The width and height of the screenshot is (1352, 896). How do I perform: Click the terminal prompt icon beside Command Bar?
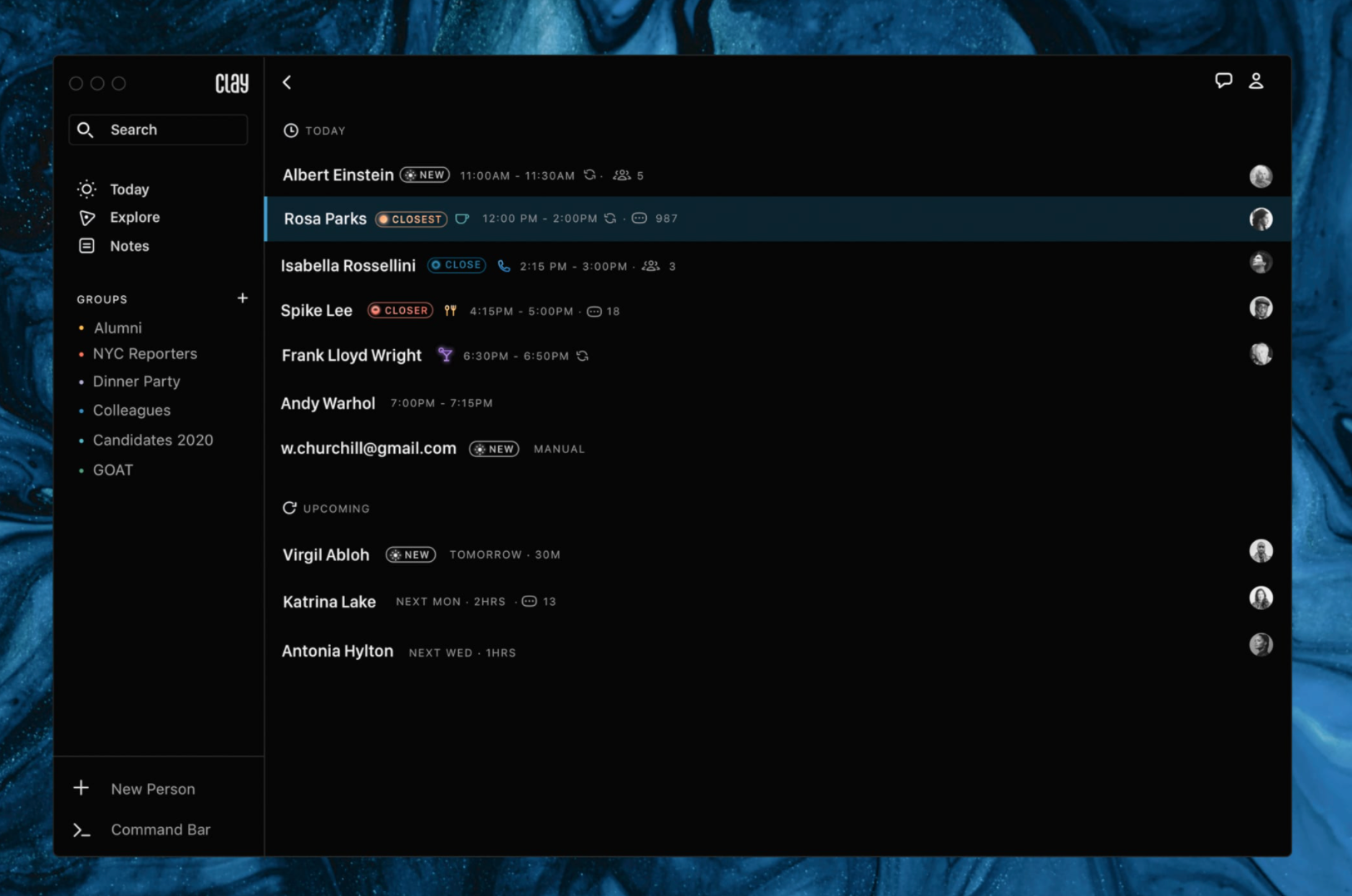(81, 830)
